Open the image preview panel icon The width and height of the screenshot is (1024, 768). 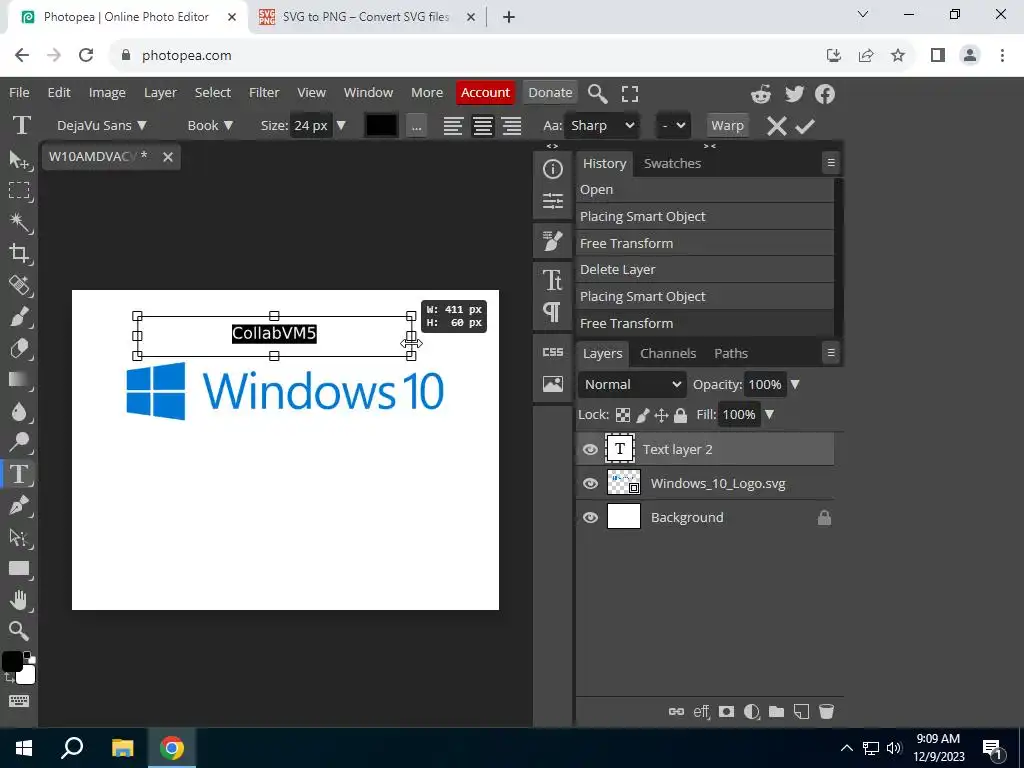(552, 384)
